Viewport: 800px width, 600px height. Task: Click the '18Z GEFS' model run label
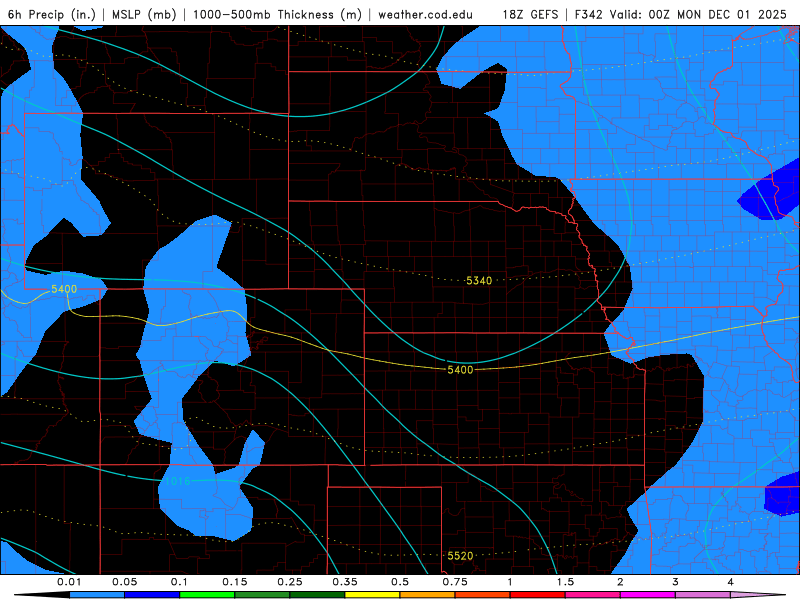pos(530,14)
